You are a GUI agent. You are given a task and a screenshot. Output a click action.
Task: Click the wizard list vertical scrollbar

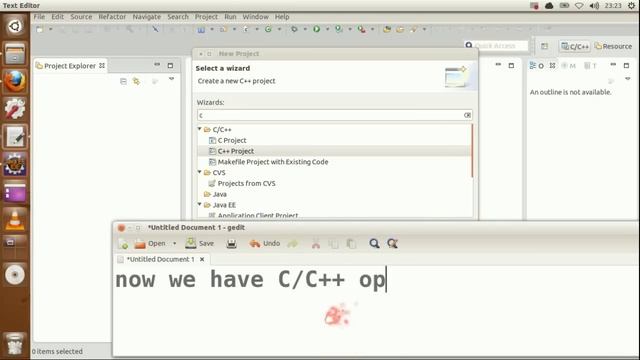pos(472,151)
